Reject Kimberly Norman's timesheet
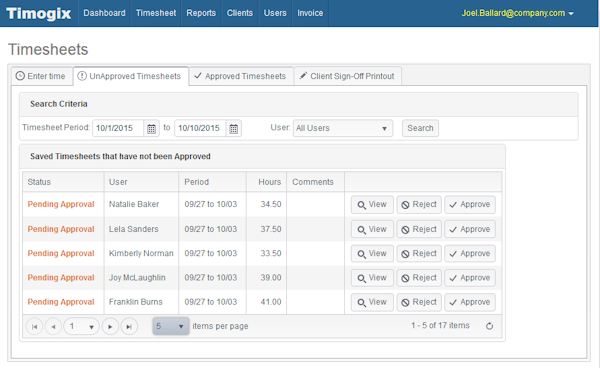This screenshot has width=600, height=368. coord(419,254)
